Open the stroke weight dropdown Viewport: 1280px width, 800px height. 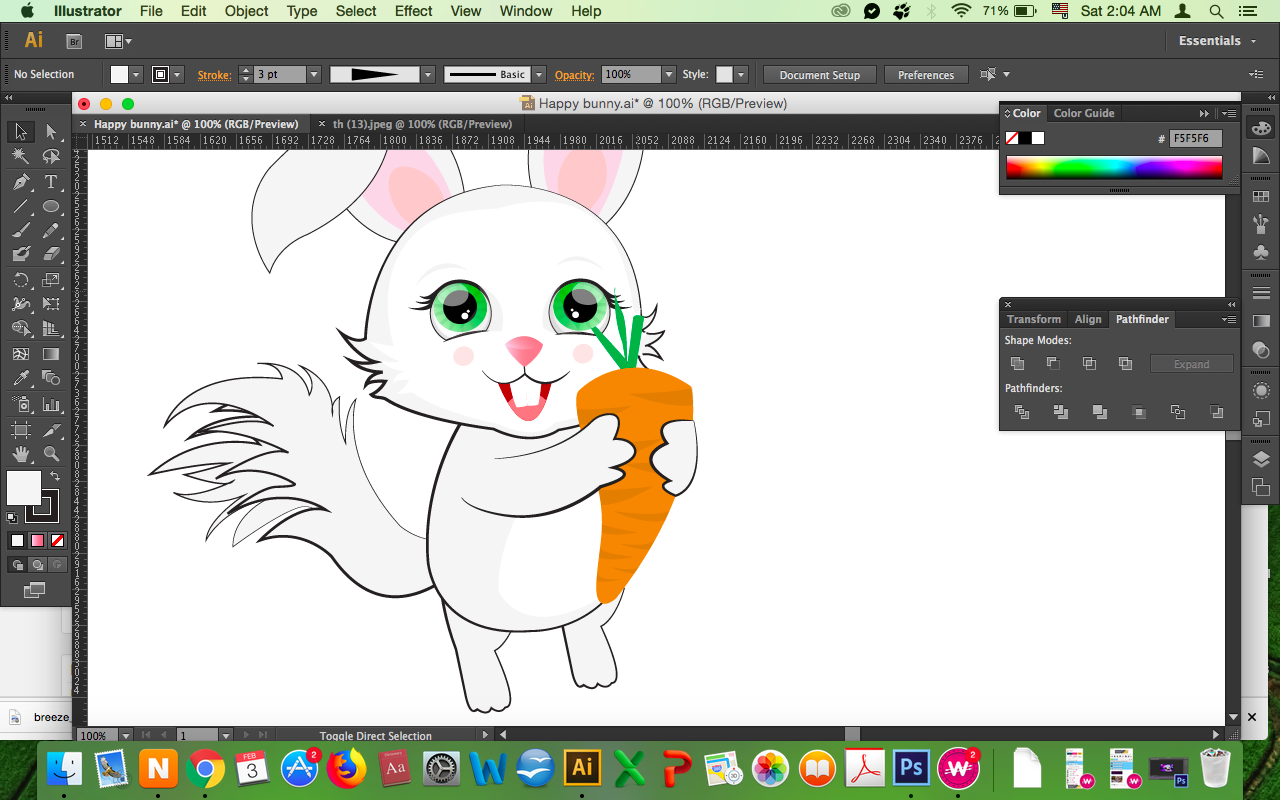pos(314,75)
